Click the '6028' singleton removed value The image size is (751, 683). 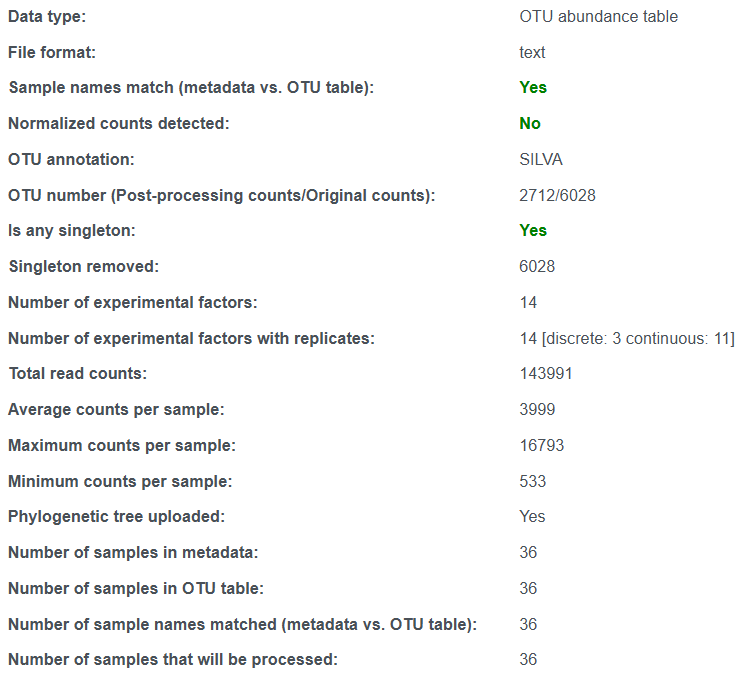[x=537, y=266]
